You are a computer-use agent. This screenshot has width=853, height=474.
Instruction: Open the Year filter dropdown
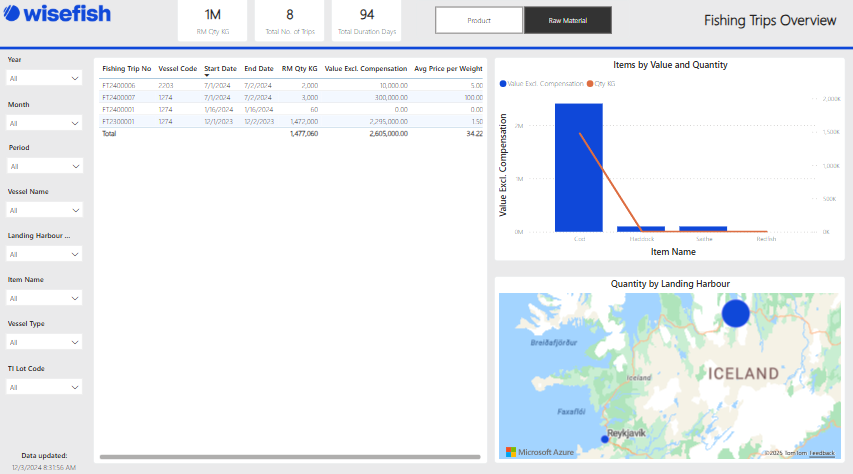coord(44,78)
